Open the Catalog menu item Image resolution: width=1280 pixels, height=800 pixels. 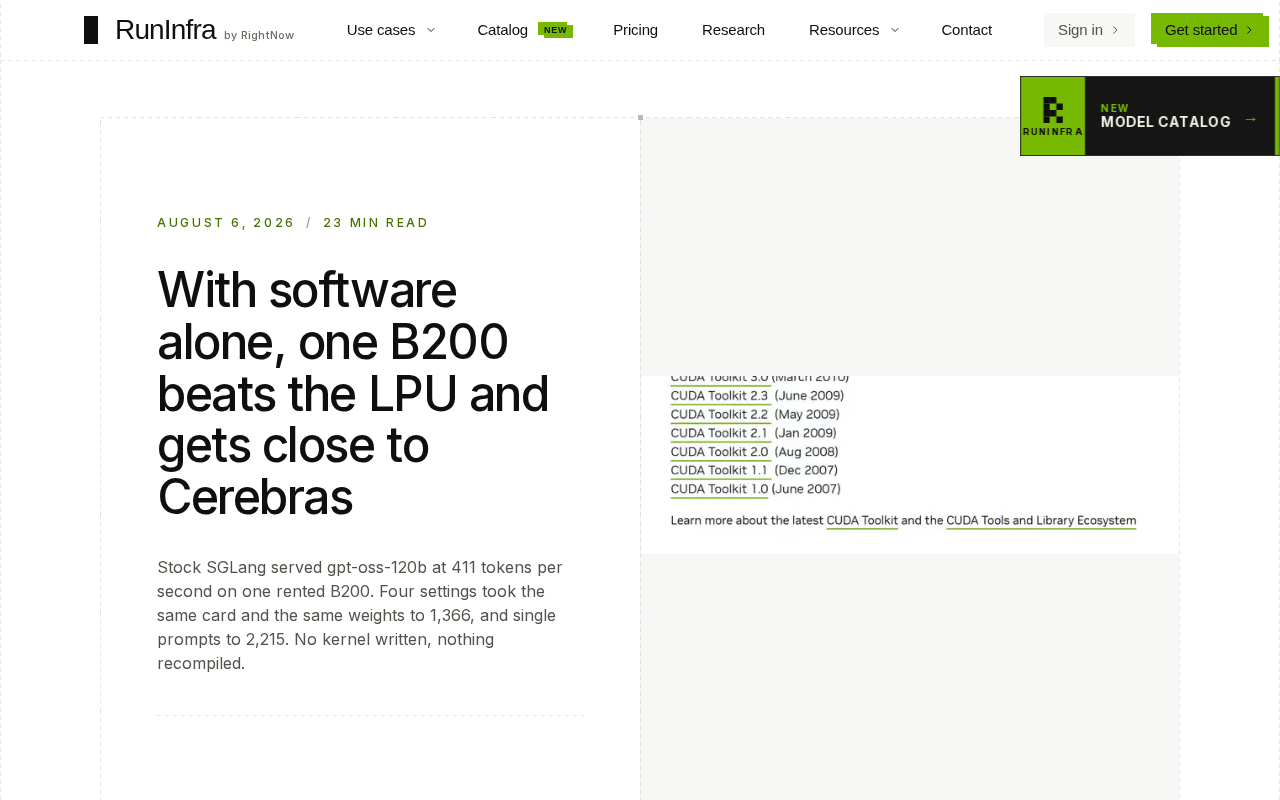pyautogui.click(x=503, y=30)
